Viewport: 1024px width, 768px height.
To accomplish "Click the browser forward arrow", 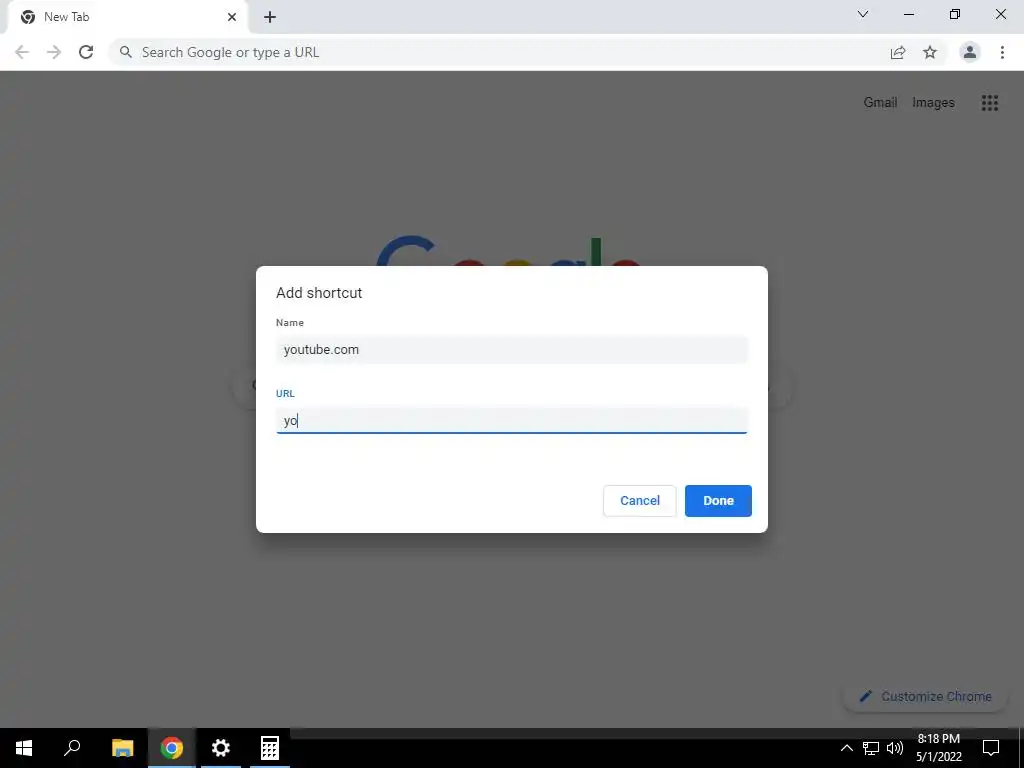I will [54, 52].
